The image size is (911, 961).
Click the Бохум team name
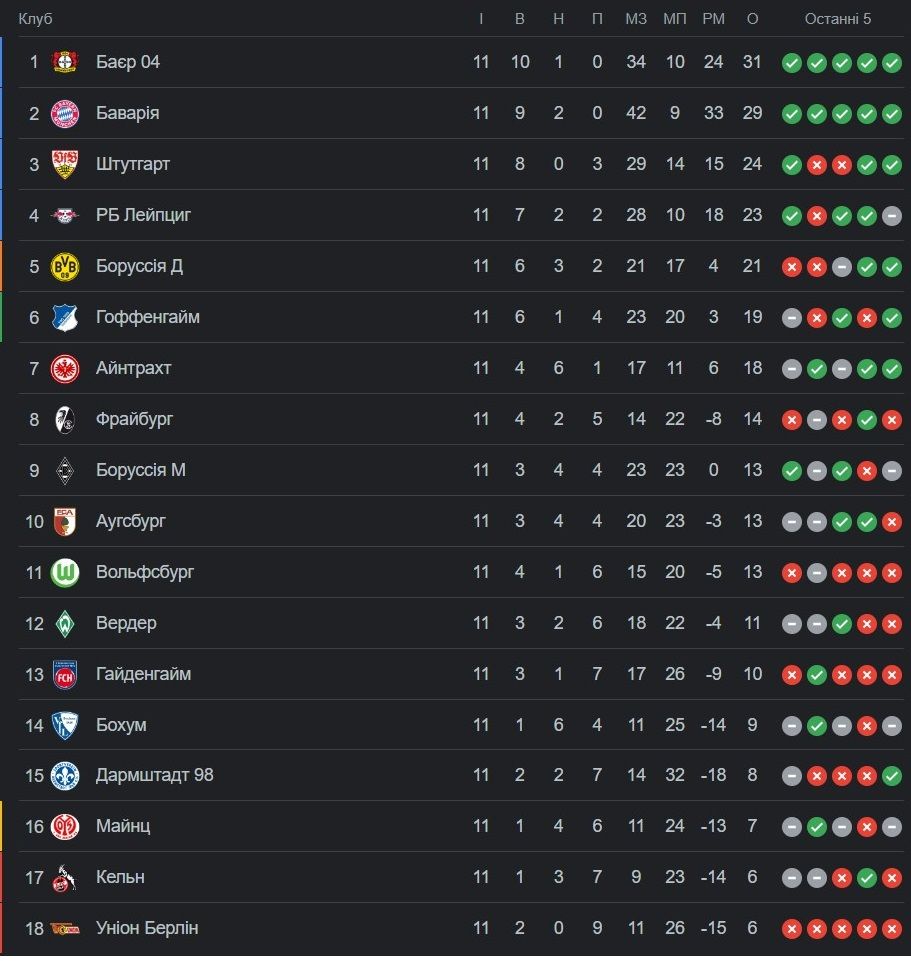121,725
